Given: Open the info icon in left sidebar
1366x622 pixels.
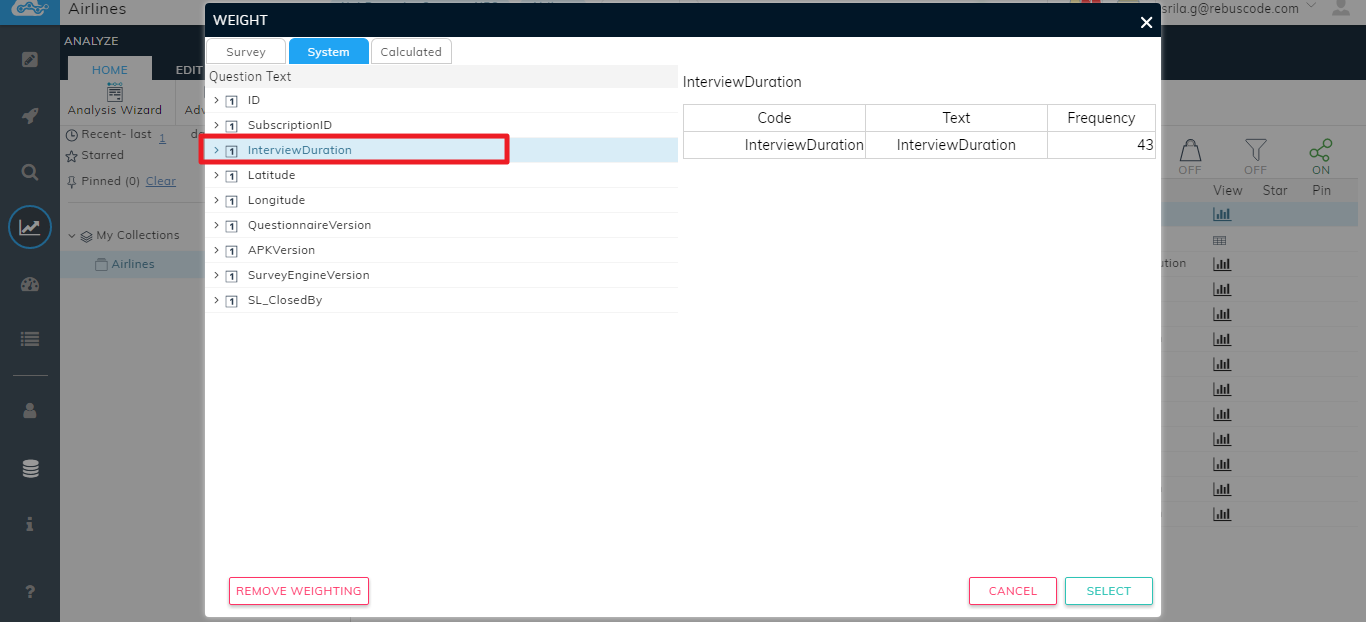Looking at the screenshot, I should (x=30, y=524).
